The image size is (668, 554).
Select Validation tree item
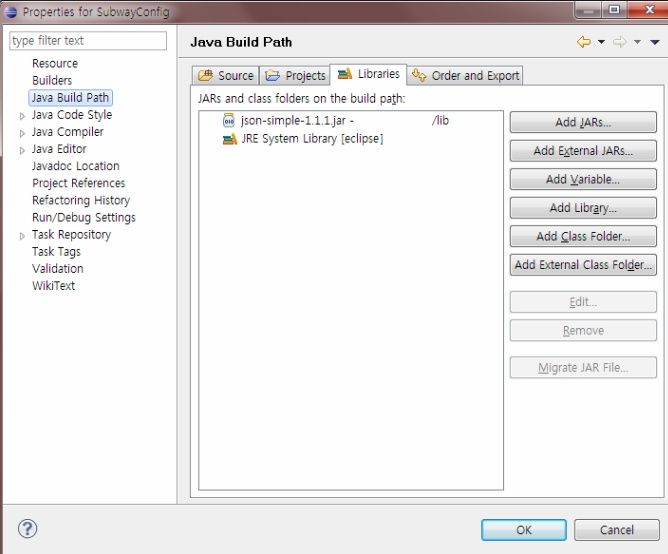click(x=58, y=268)
